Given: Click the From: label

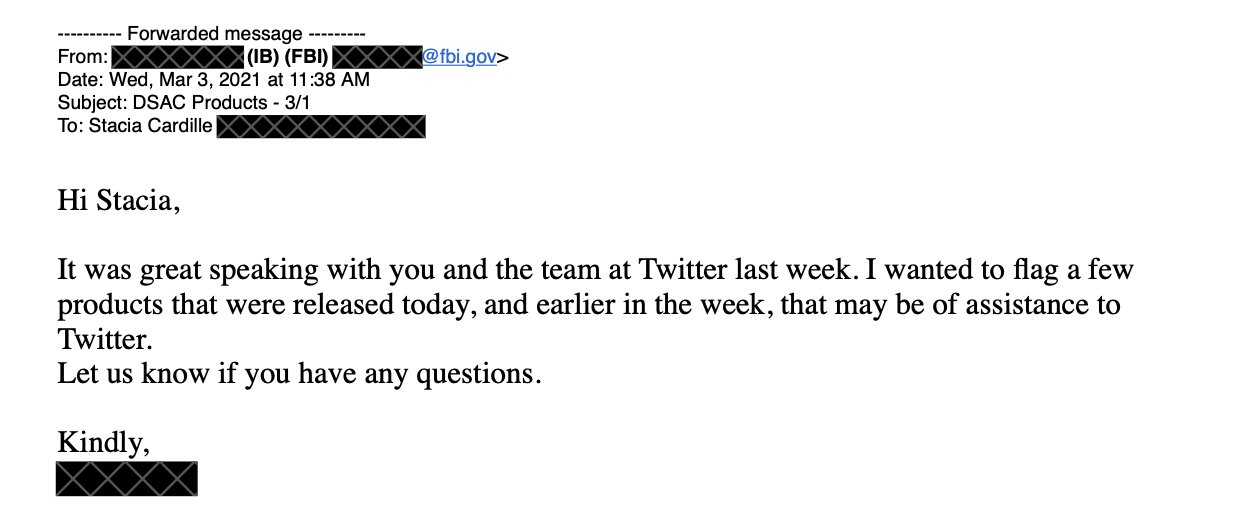Looking at the screenshot, I should (x=82, y=57).
